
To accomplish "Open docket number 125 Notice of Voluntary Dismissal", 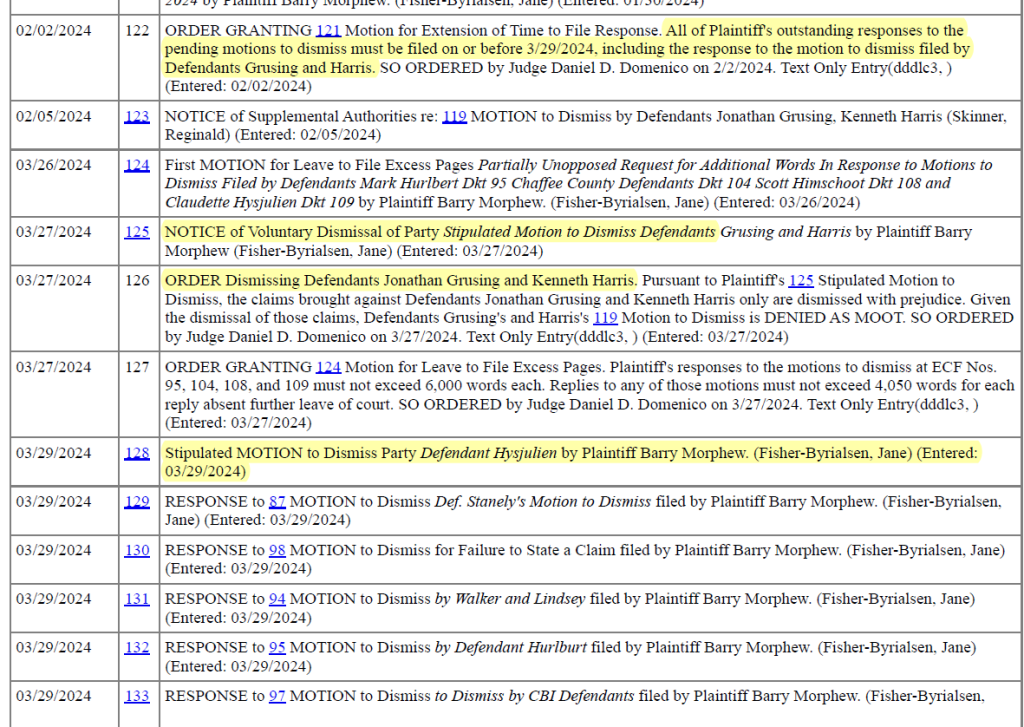I will coord(137,232).
